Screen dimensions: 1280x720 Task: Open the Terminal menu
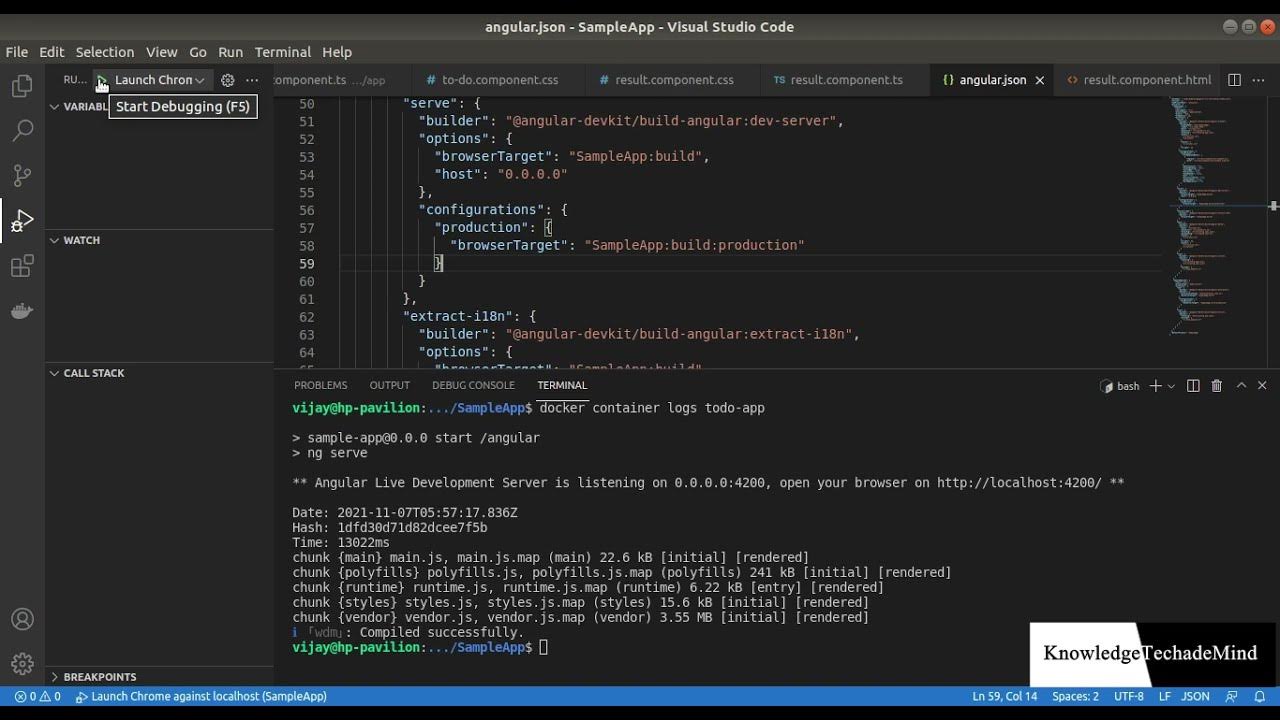click(x=283, y=52)
